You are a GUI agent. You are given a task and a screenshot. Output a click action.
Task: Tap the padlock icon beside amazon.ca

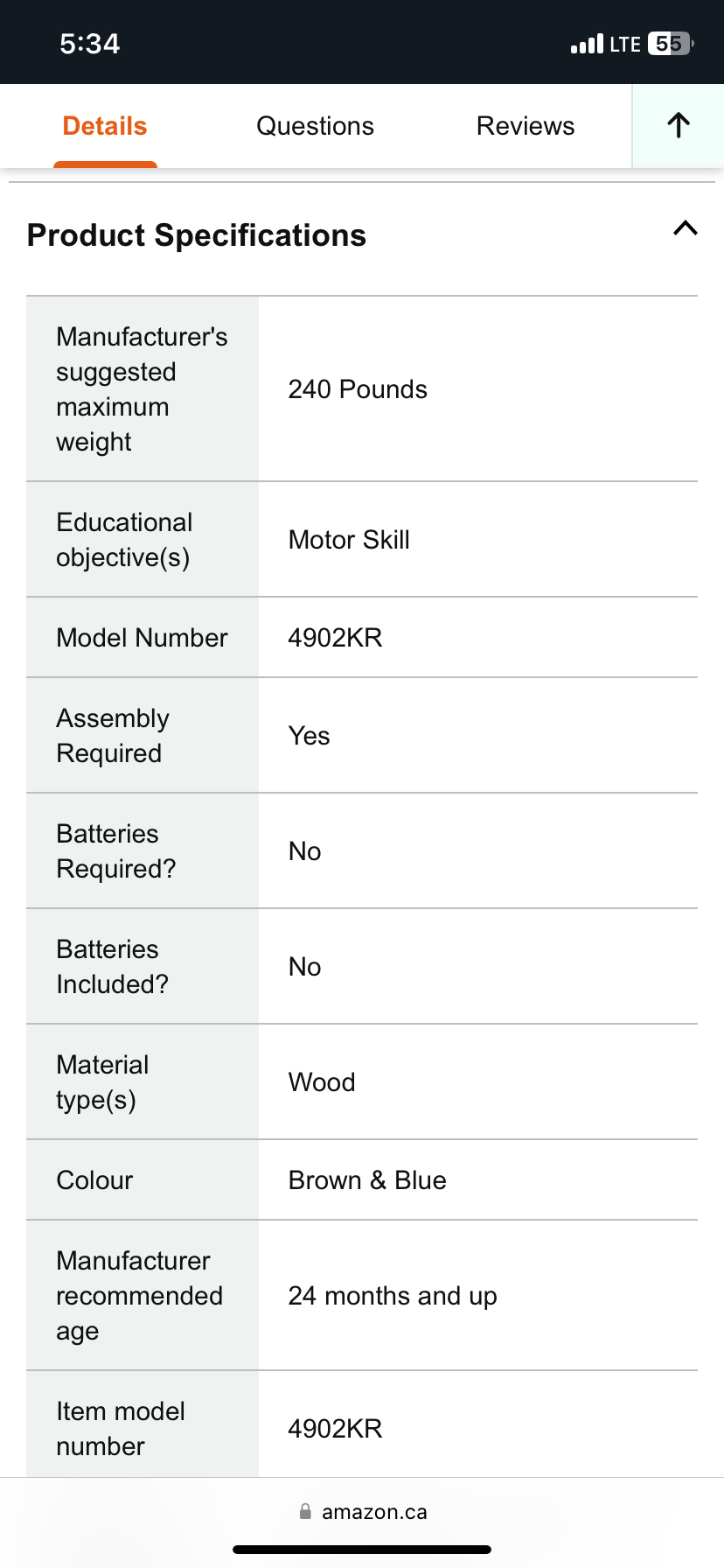tap(306, 1511)
